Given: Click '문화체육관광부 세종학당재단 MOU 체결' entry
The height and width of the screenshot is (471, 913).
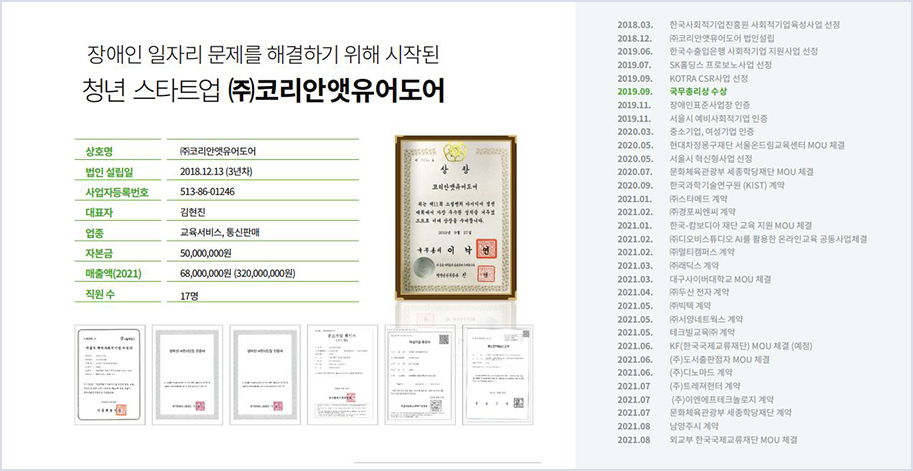Looking at the screenshot, I should [x=741, y=172].
